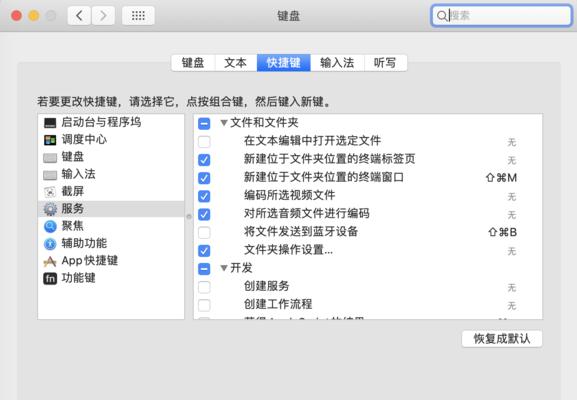
Task: Collapse the 文件和文件夹 disclosure triangle
Action: pos(223,123)
